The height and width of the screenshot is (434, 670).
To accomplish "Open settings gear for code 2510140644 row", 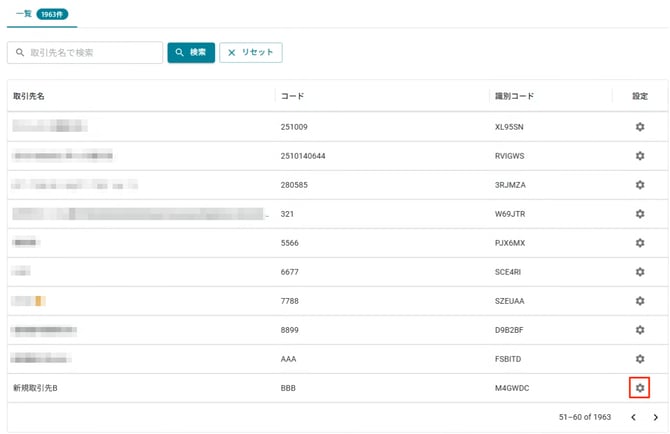I will coord(640,156).
